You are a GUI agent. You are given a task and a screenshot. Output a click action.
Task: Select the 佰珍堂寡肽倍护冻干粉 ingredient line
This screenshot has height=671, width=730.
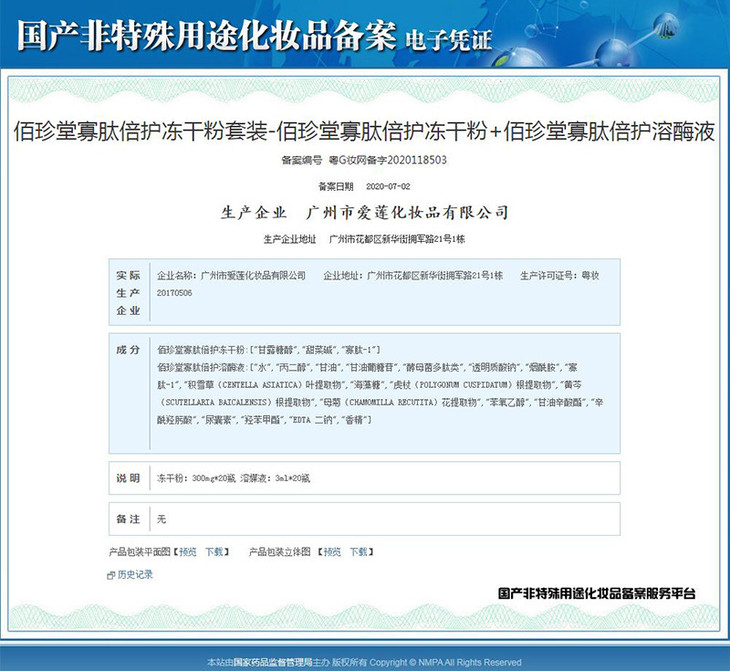point(269,350)
